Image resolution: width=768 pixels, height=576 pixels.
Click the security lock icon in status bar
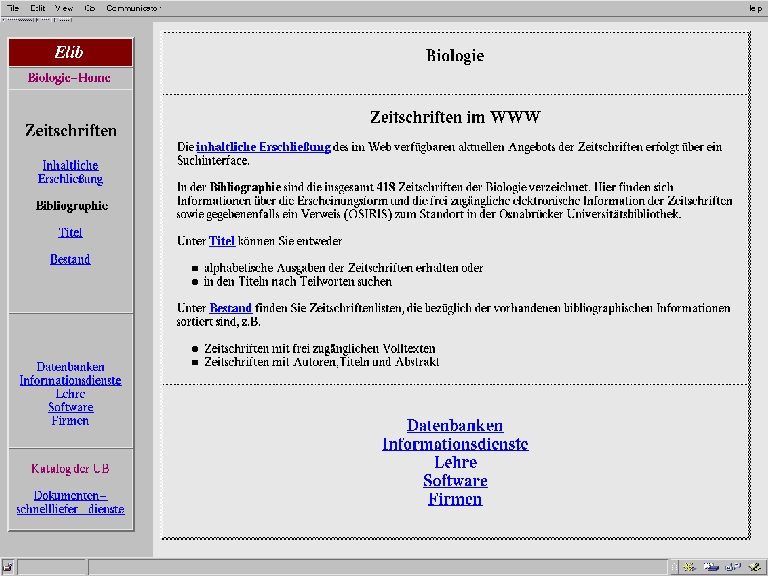[8, 567]
